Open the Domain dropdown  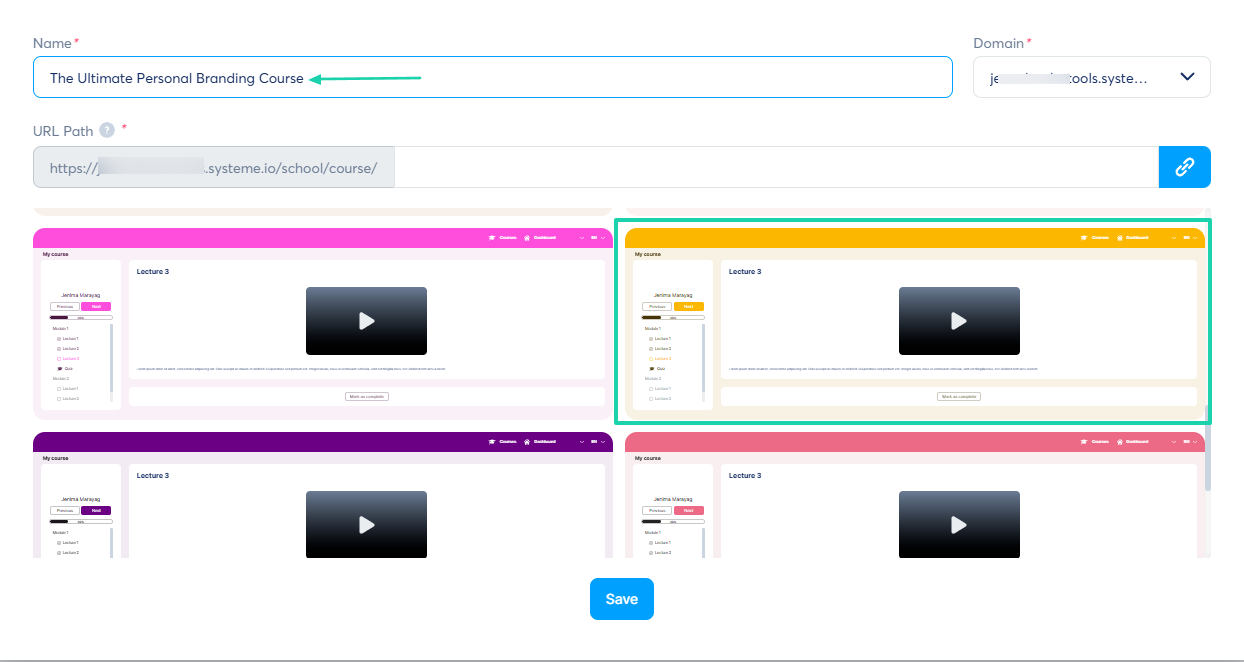[1091, 77]
